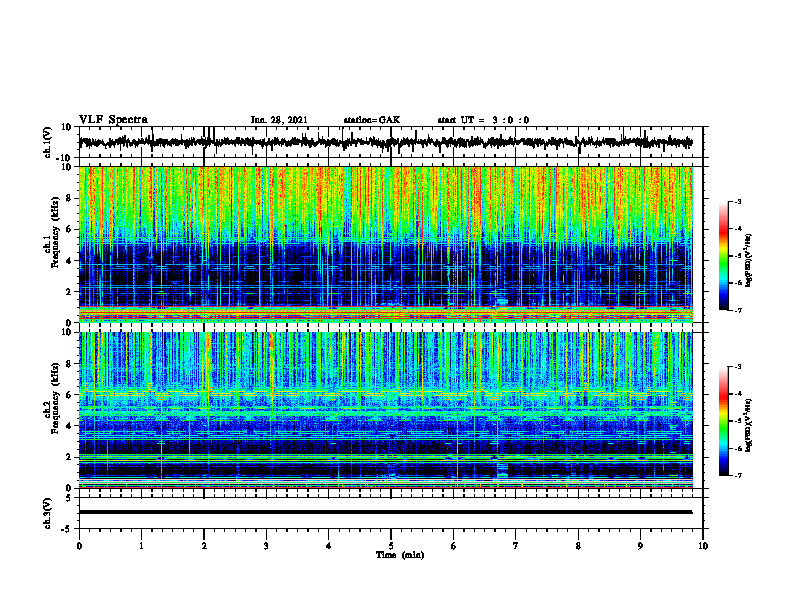The height and width of the screenshot is (612, 792).
Task: Select the "ch.3(V)" axis label
Action: coord(47,513)
